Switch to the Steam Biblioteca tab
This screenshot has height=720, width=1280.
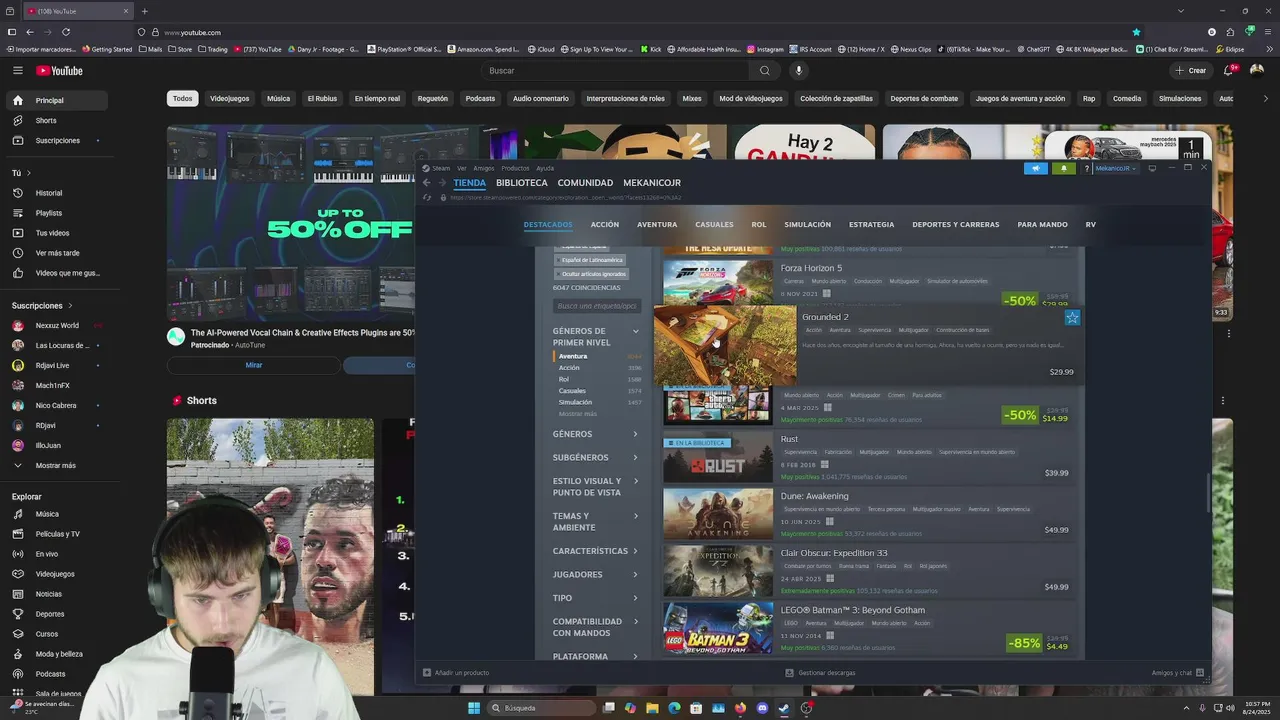tap(522, 183)
